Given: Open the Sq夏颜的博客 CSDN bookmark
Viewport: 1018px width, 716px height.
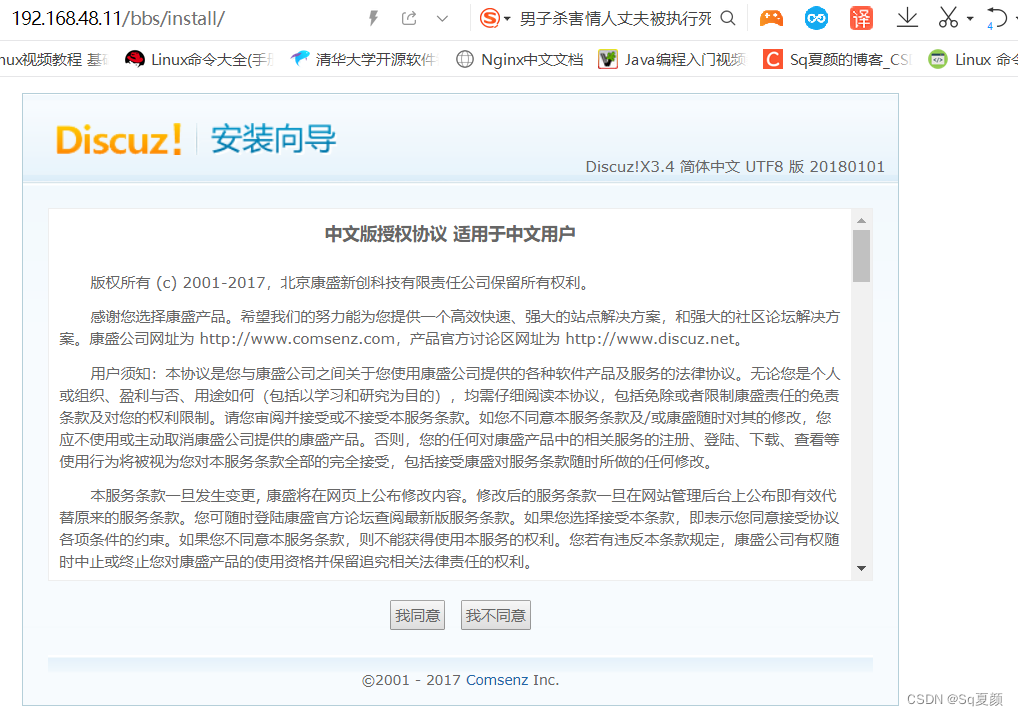Looking at the screenshot, I should click(x=838, y=60).
